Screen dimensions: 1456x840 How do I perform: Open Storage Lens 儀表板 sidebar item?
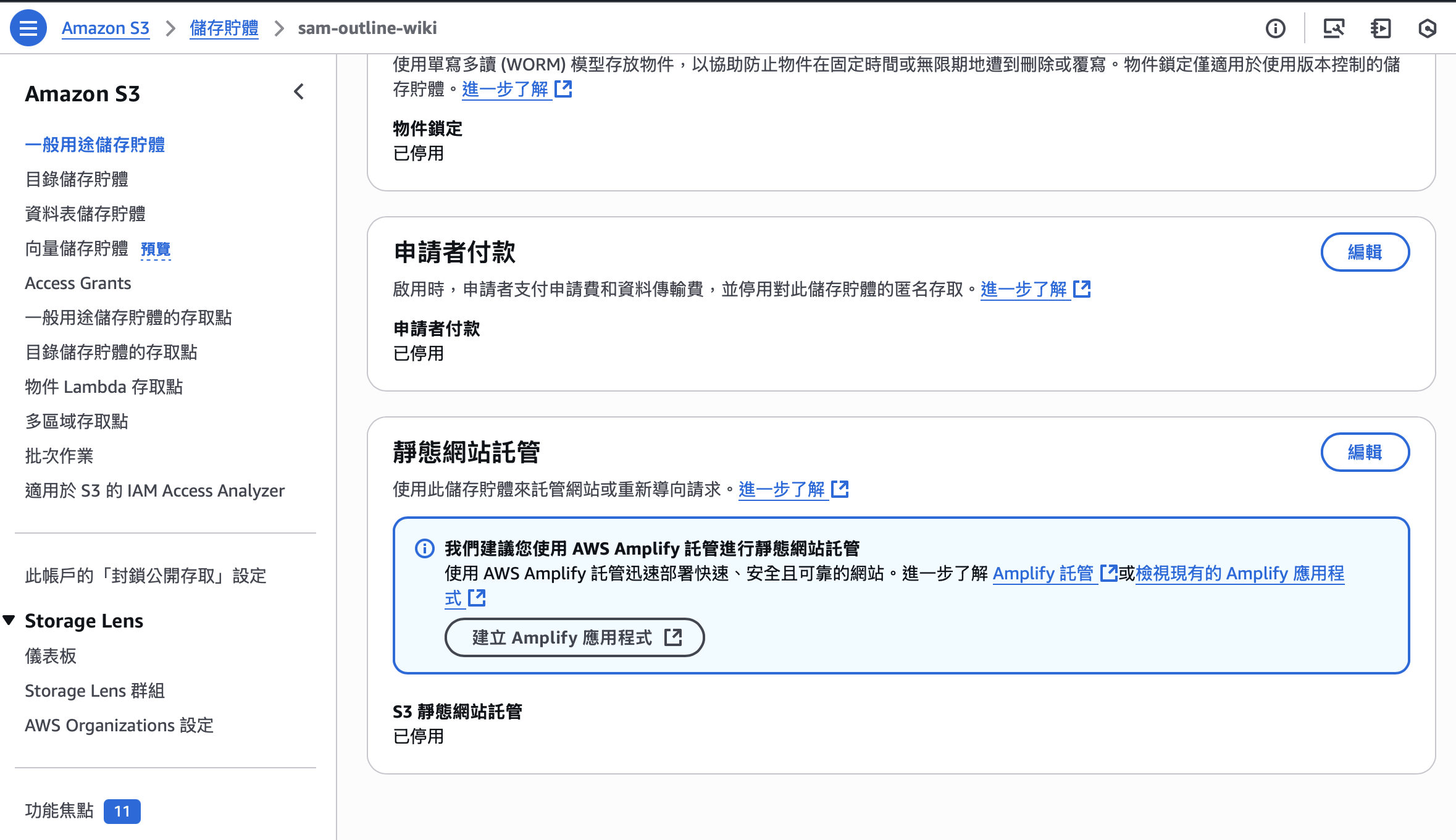[x=51, y=656]
